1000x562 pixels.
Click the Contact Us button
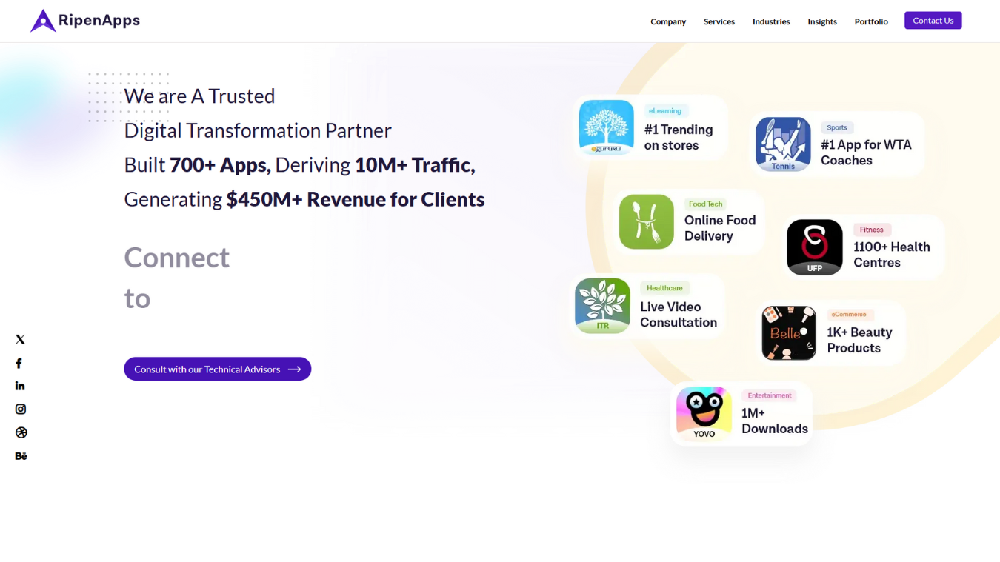[932, 21]
